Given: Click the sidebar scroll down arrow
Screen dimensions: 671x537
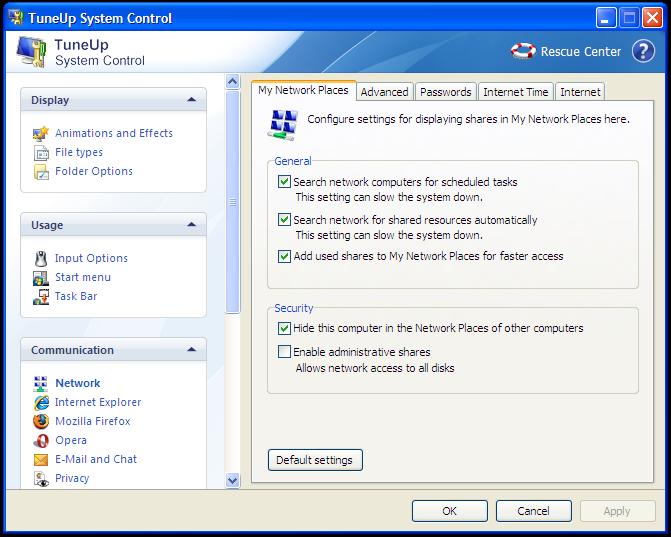Looking at the screenshot, I should [233, 481].
